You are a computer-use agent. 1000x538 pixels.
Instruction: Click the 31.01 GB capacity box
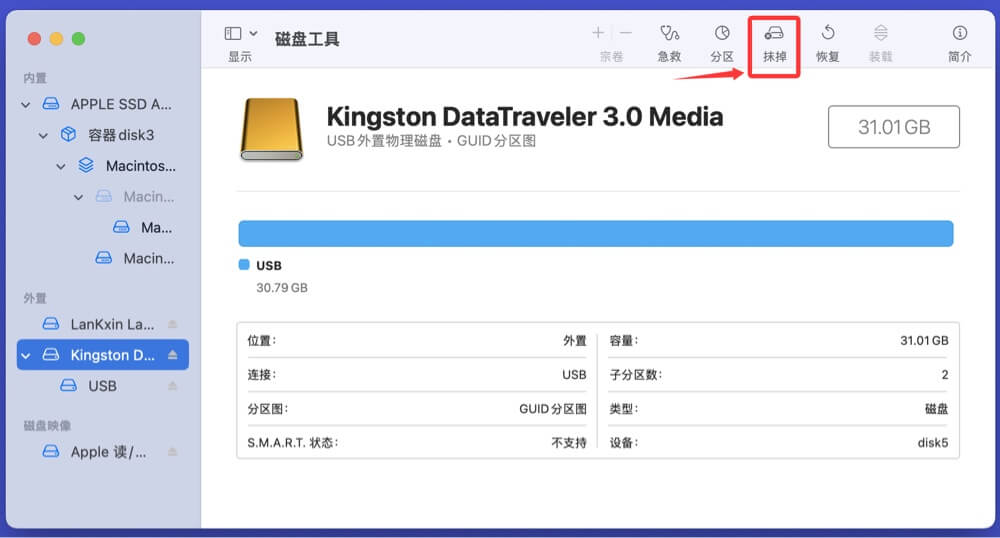coord(893,127)
